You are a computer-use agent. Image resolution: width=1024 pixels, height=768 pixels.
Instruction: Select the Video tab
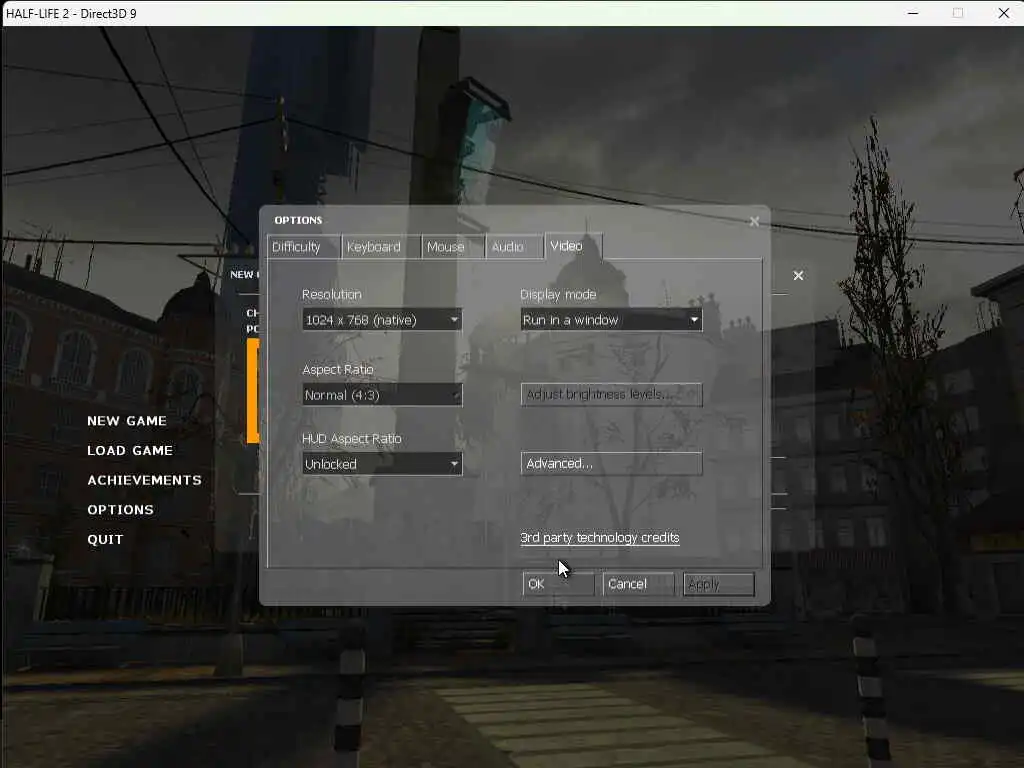pyautogui.click(x=573, y=246)
